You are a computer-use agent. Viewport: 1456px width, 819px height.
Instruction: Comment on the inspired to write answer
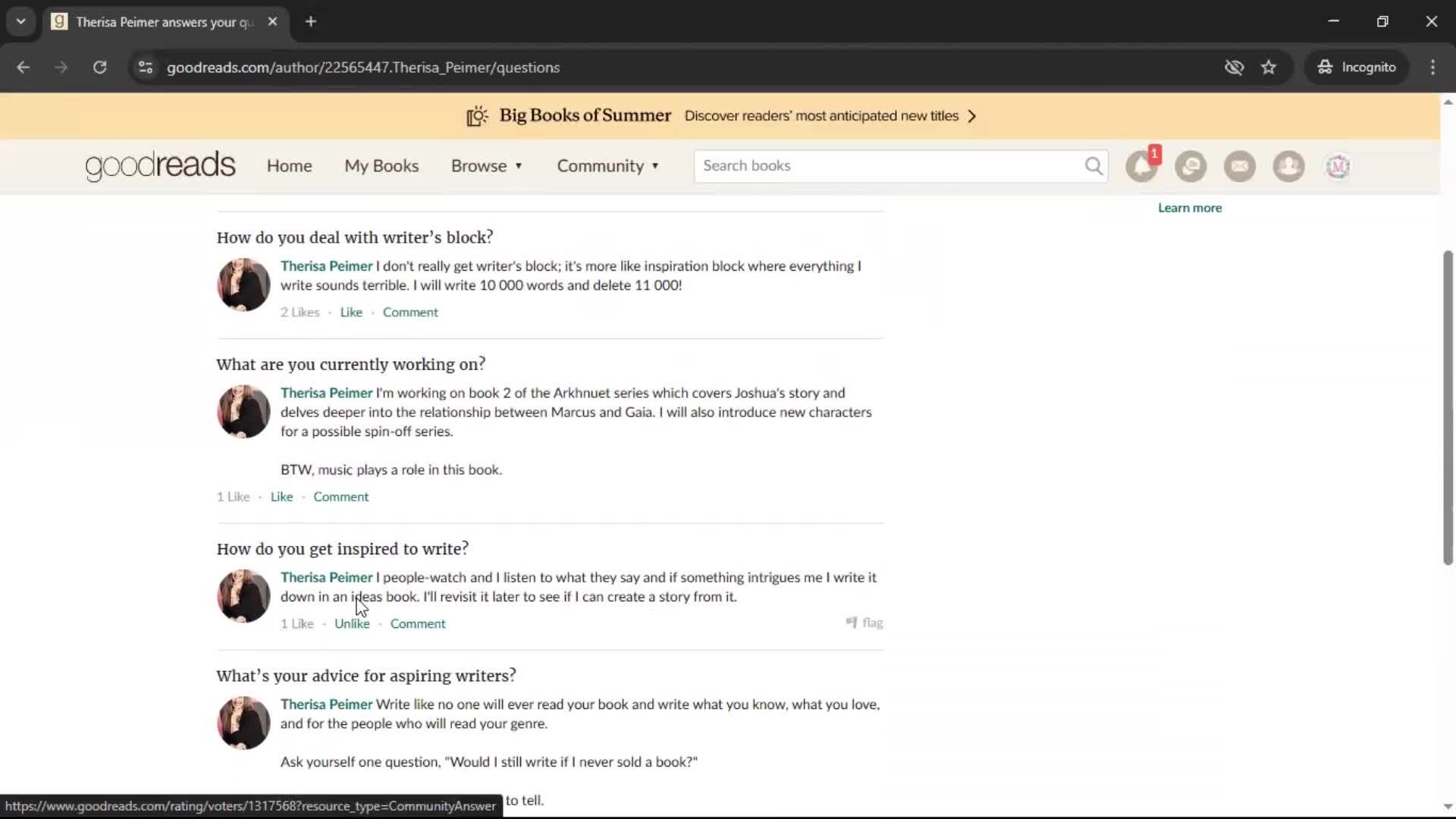click(418, 623)
